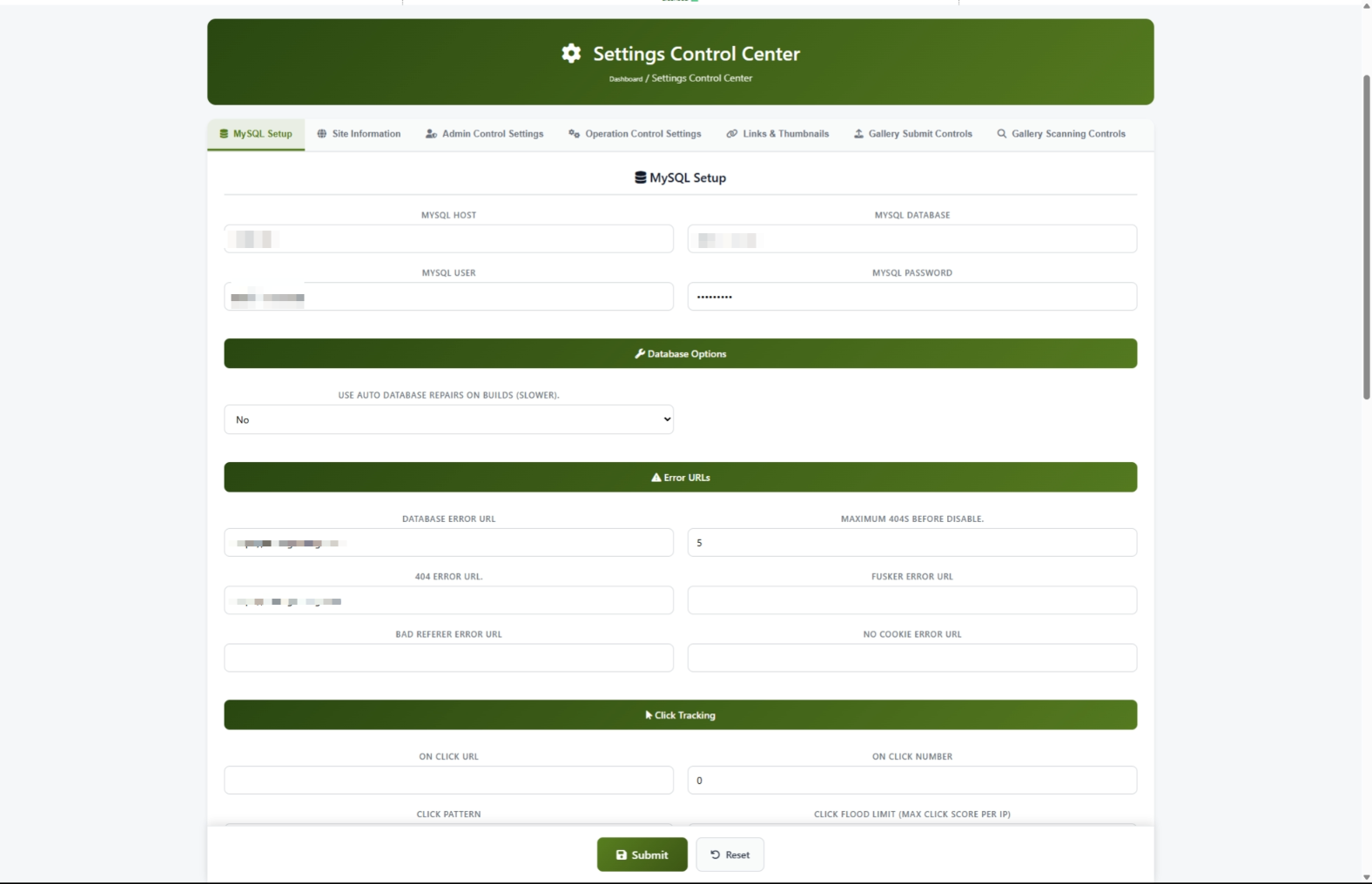This screenshot has width=1372, height=884.
Task: Click the database icon in MySQL Setup tab
Action: tap(224, 134)
